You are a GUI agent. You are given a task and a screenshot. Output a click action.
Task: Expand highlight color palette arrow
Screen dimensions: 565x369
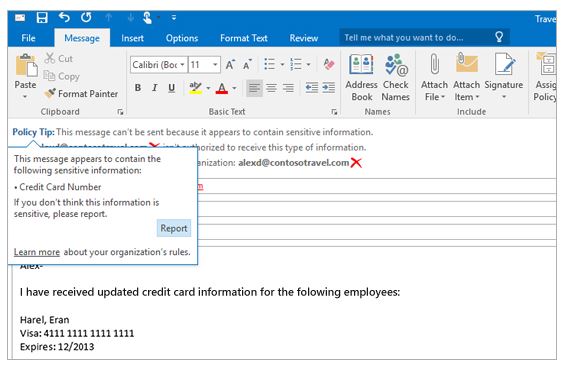208,88
